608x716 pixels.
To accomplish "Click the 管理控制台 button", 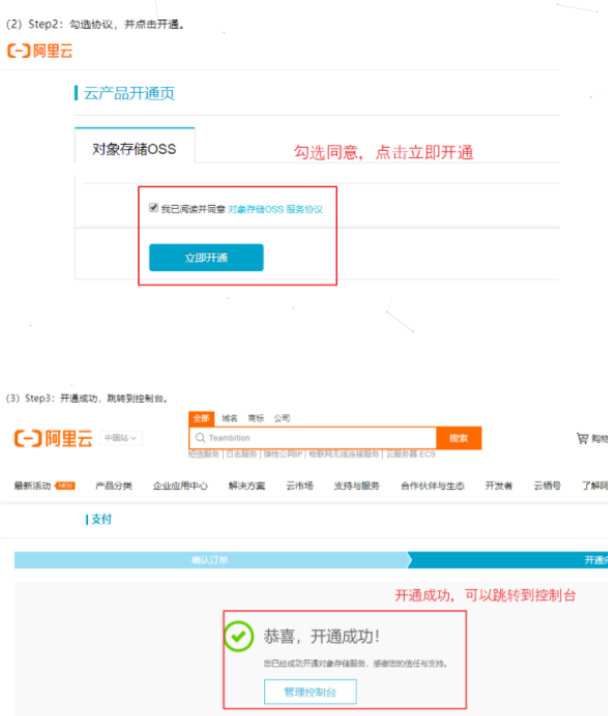I will [310, 692].
